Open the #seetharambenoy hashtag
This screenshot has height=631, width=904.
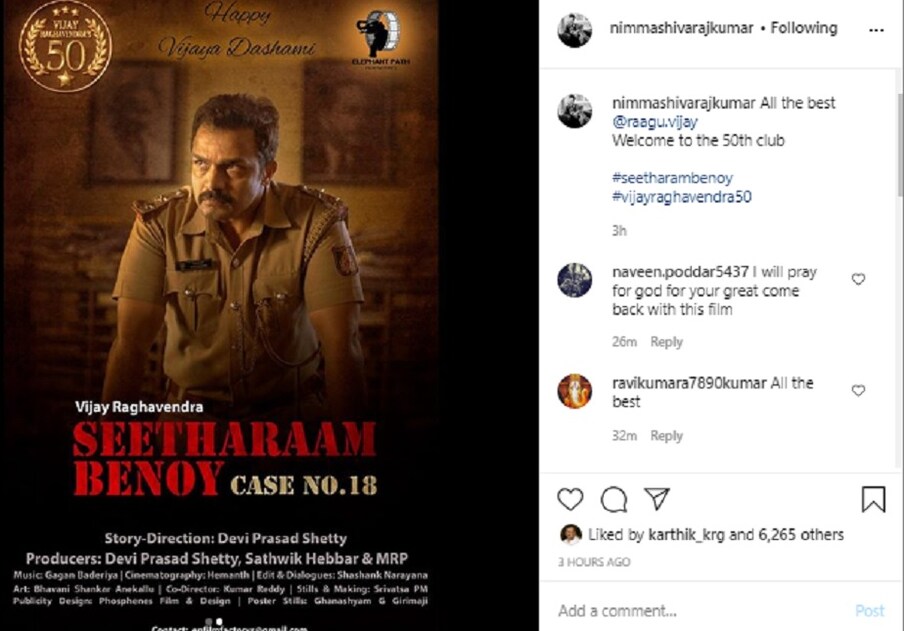tap(672, 178)
